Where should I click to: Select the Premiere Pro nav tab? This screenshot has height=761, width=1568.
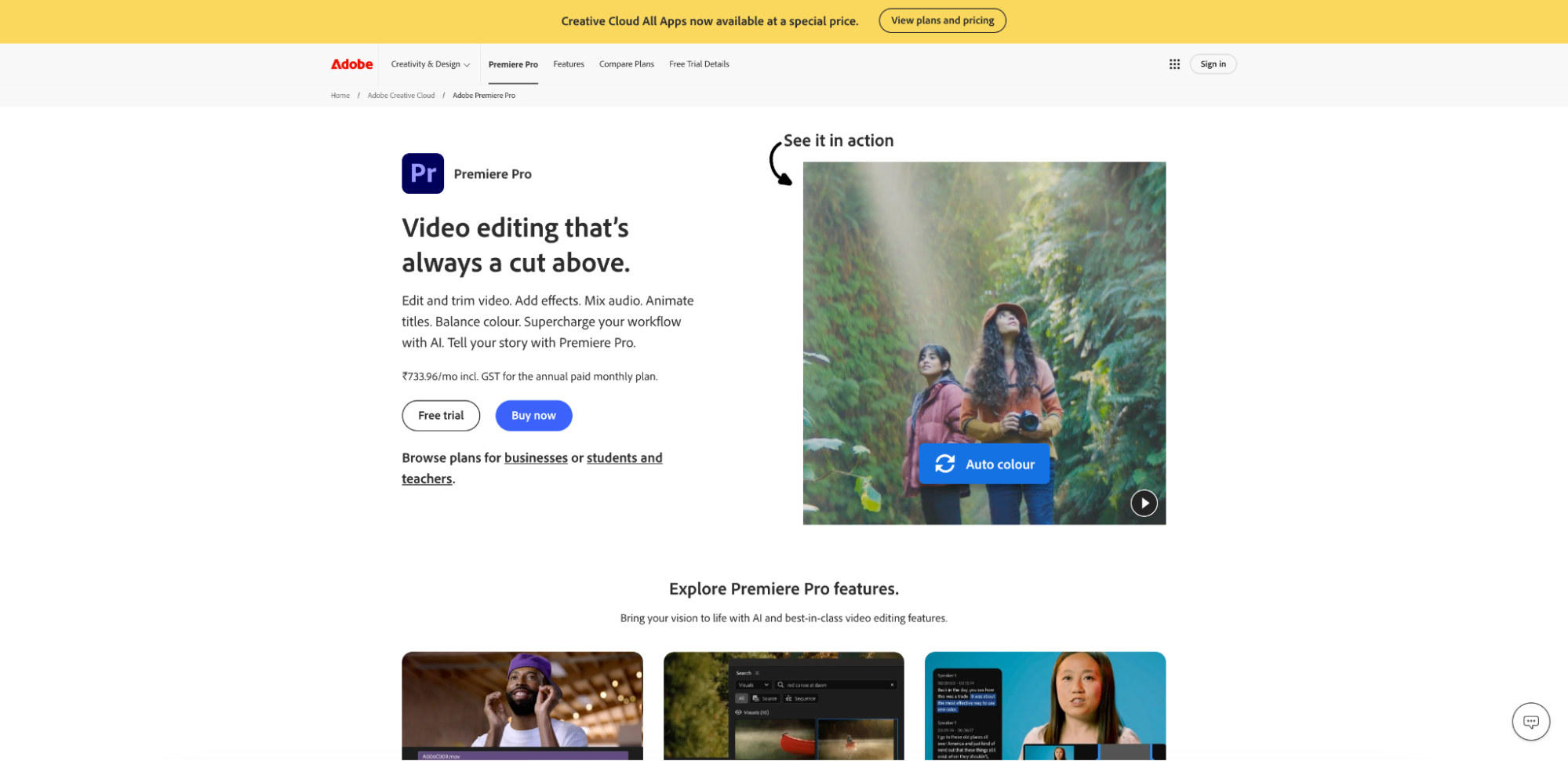pyautogui.click(x=513, y=64)
